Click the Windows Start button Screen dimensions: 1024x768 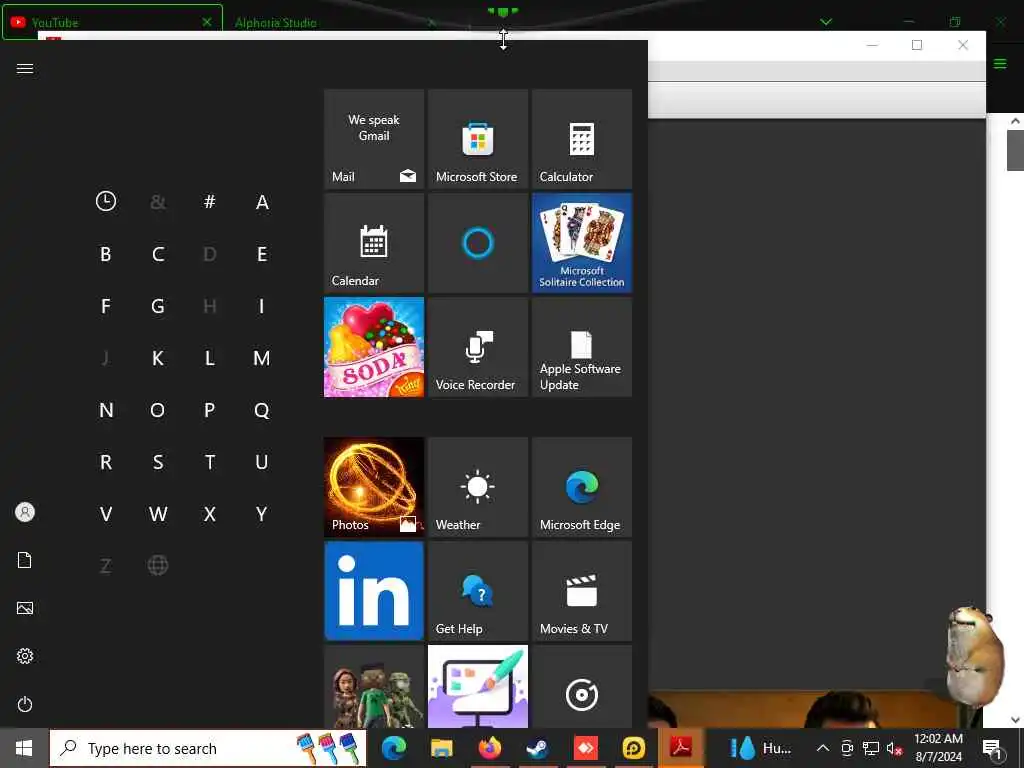24,748
